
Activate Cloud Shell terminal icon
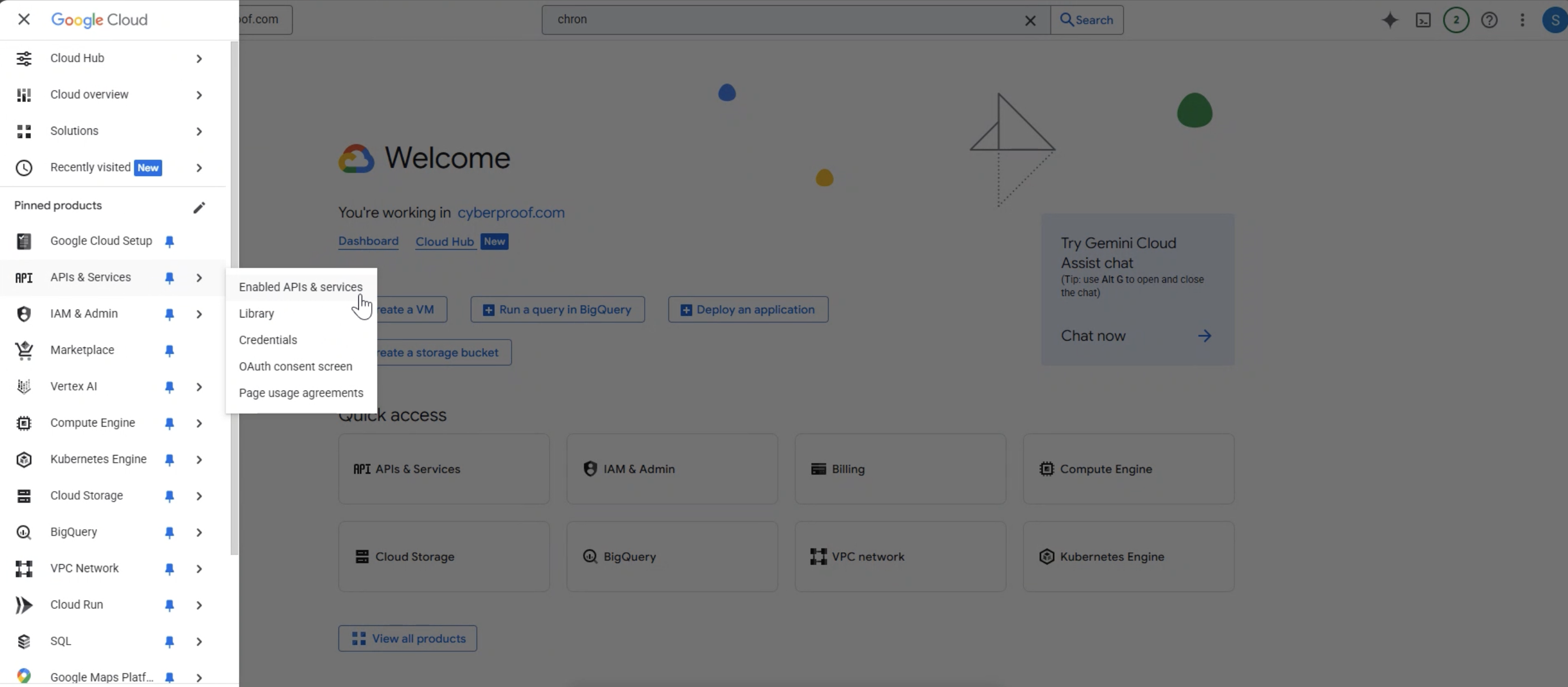click(1423, 20)
